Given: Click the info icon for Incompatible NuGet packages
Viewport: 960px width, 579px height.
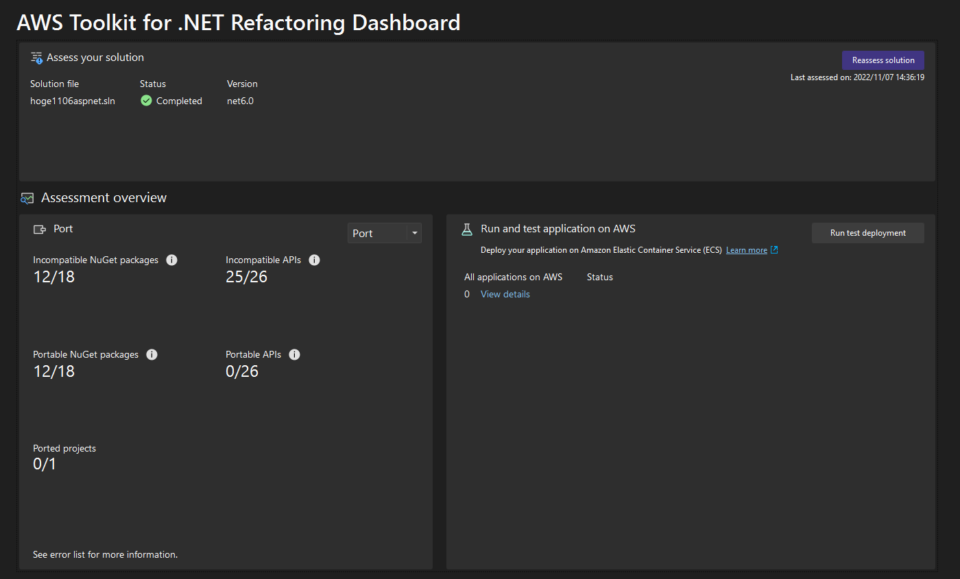Looking at the screenshot, I should [170, 259].
